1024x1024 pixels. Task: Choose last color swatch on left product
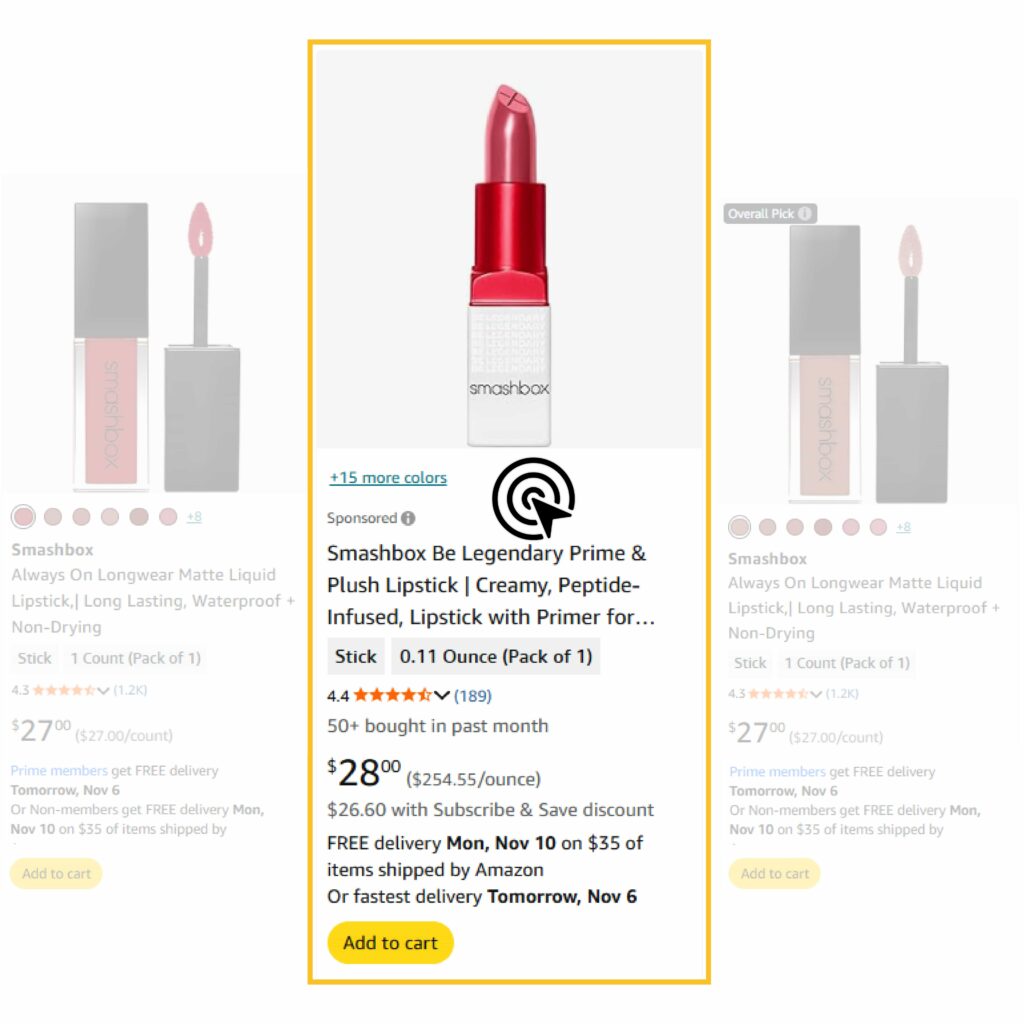click(168, 517)
